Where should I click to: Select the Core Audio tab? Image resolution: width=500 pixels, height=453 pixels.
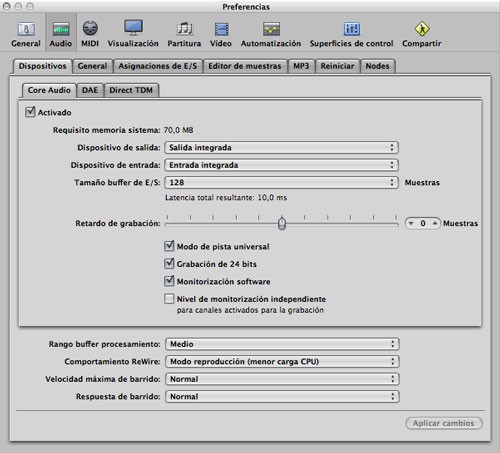[49, 90]
